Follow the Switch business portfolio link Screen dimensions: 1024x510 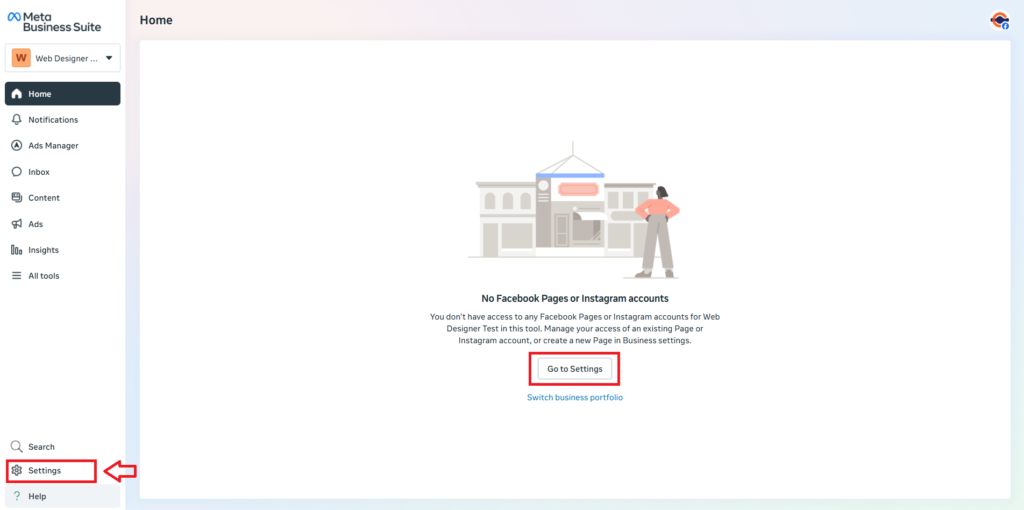click(575, 397)
